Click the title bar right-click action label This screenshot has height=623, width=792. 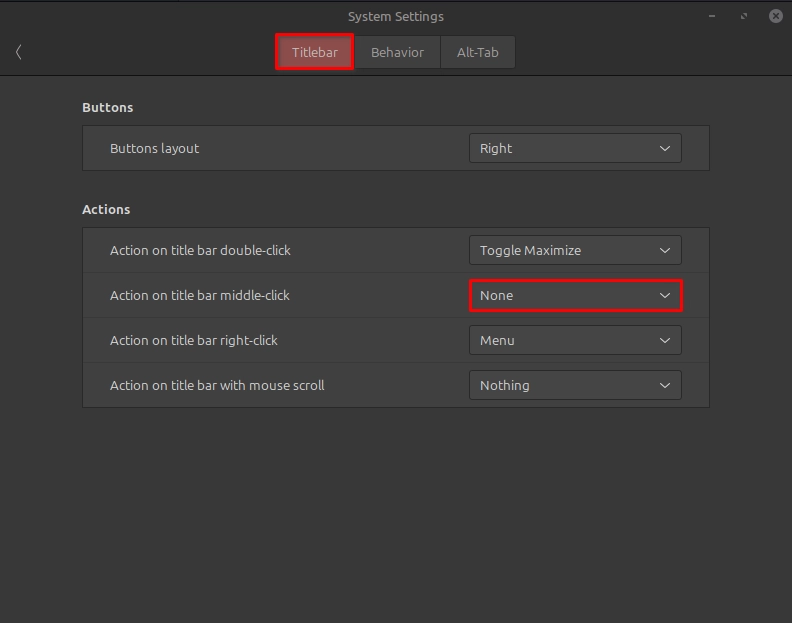tap(194, 340)
